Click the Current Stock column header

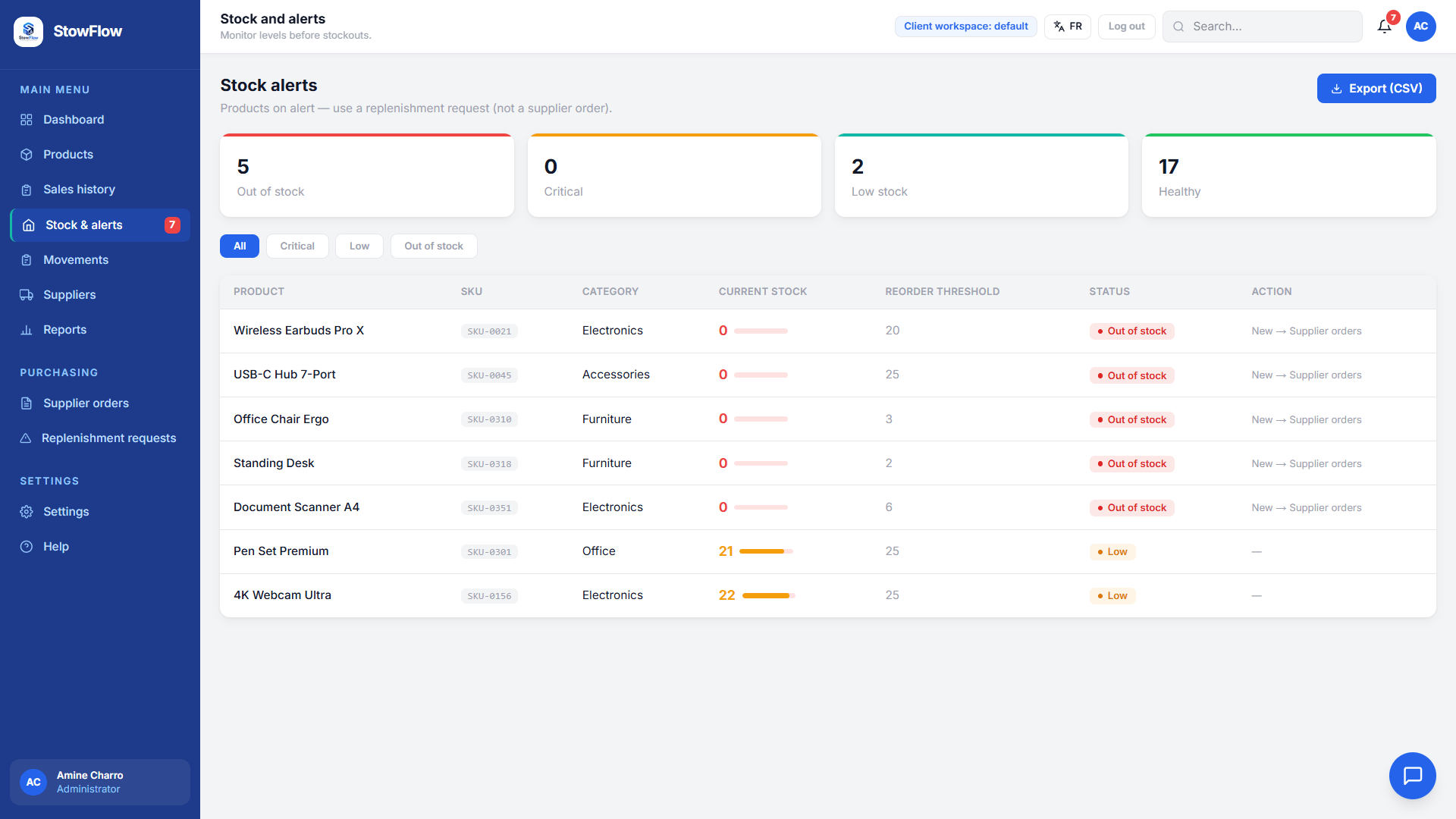point(762,292)
